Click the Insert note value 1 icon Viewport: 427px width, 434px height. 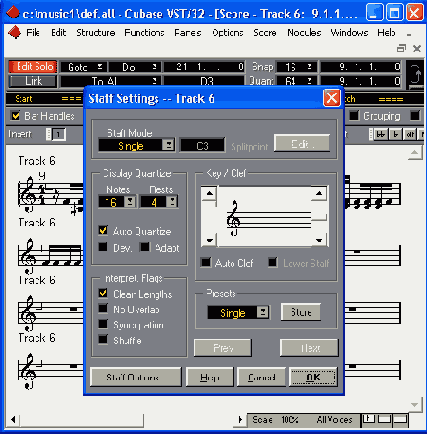[x=58, y=134]
